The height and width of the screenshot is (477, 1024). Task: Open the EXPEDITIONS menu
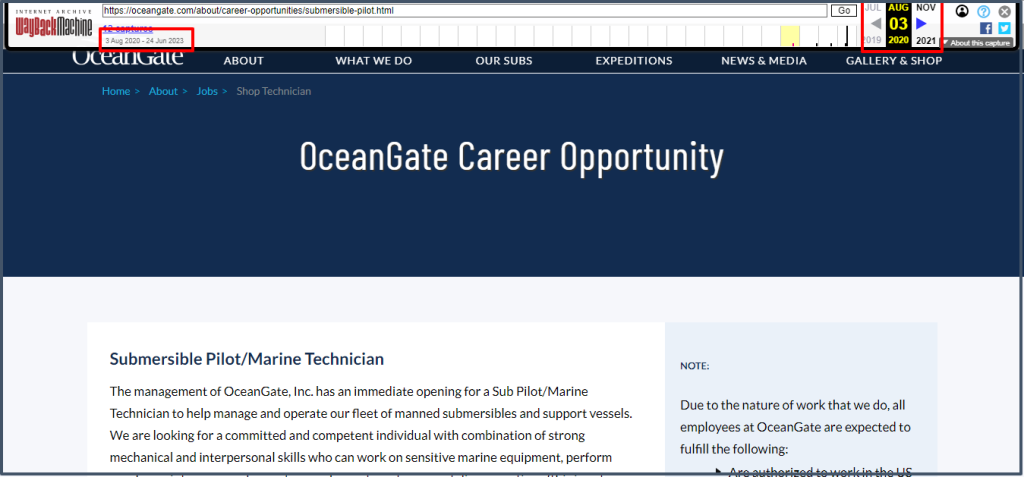[633, 61]
